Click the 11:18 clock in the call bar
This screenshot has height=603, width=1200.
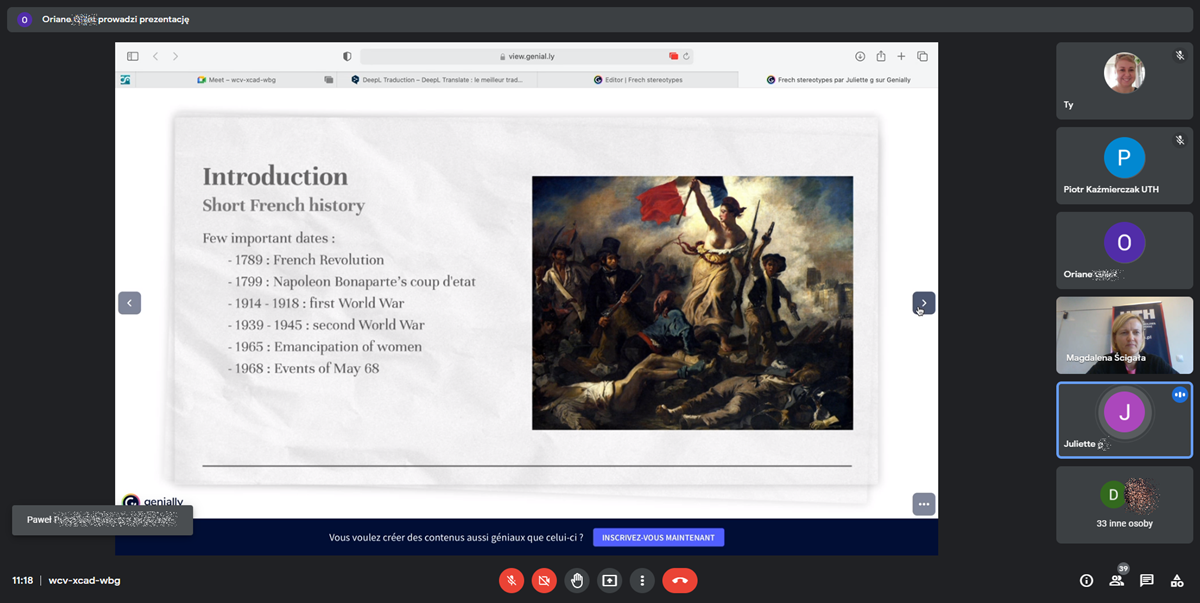click(22, 580)
